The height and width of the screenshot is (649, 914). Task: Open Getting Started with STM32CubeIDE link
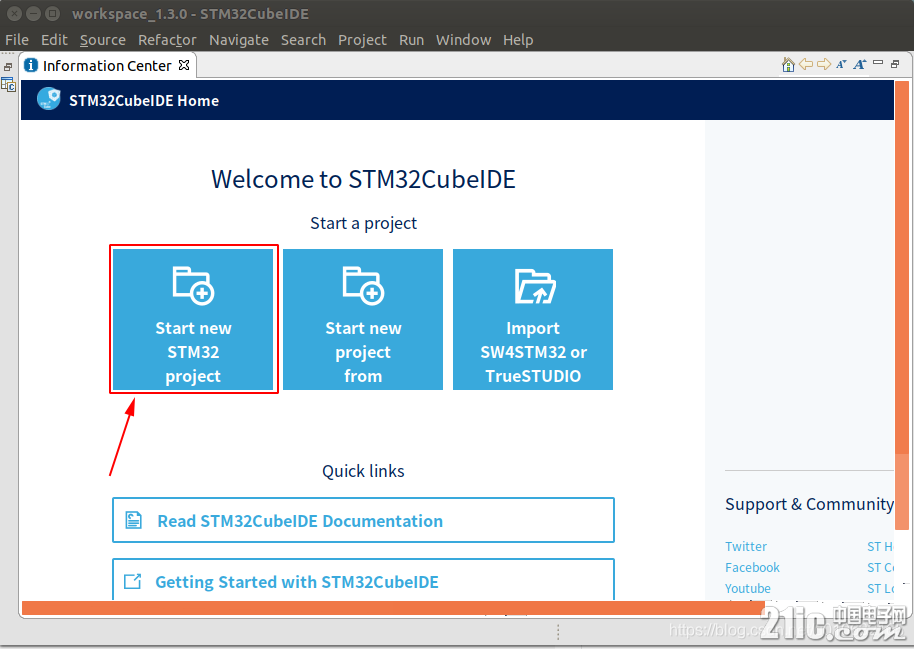coord(363,579)
